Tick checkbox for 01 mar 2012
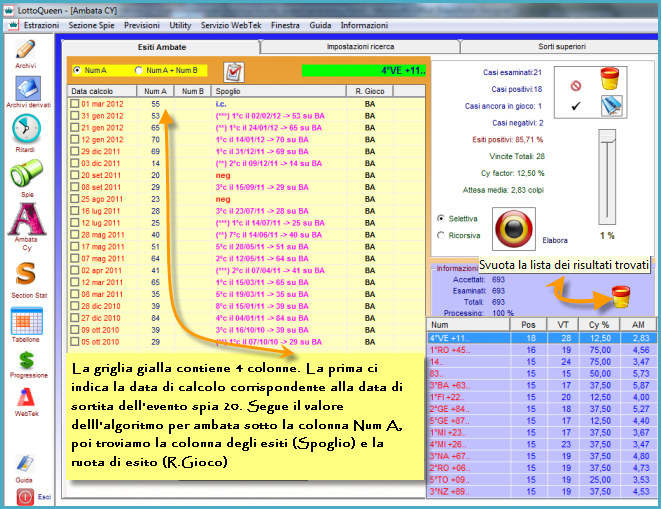Viewport: 661px width, 509px height. 75,103
